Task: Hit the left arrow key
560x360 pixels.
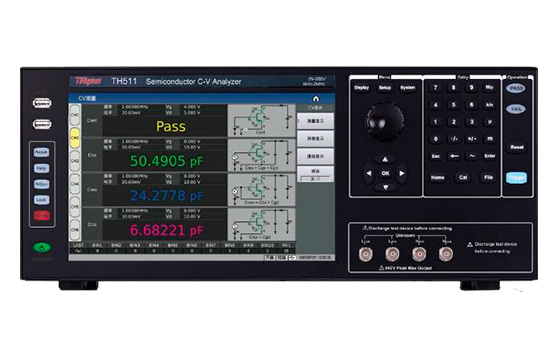Action: (x=368, y=173)
